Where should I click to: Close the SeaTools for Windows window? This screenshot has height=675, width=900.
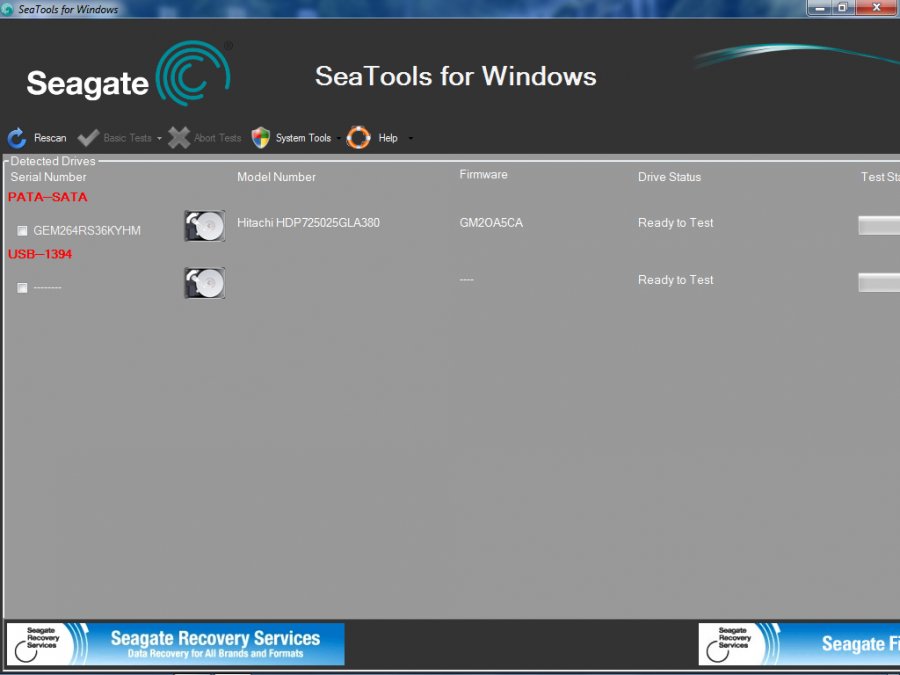click(877, 8)
